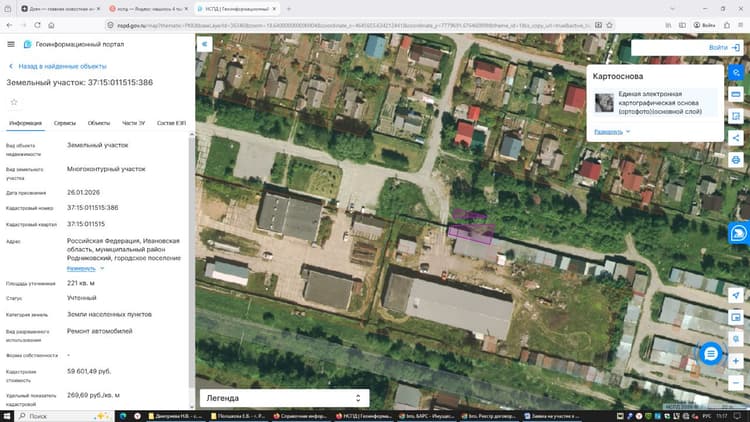Switch to the Объекты tab
The height and width of the screenshot is (422, 750).
point(99,123)
